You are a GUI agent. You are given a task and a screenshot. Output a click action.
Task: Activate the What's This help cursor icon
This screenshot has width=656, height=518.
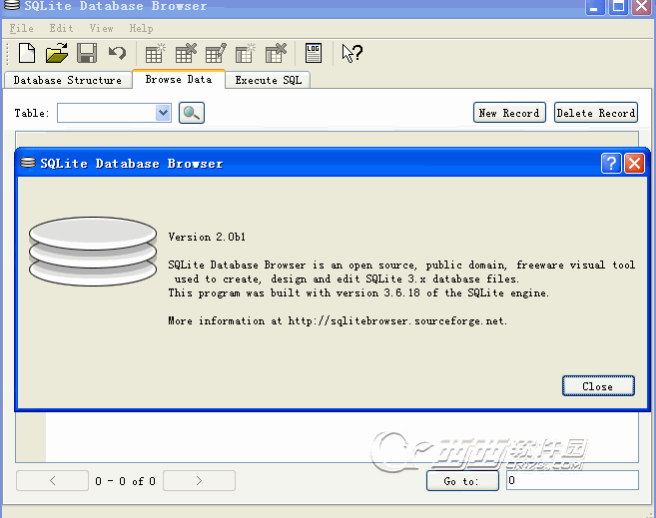(352, 53)
